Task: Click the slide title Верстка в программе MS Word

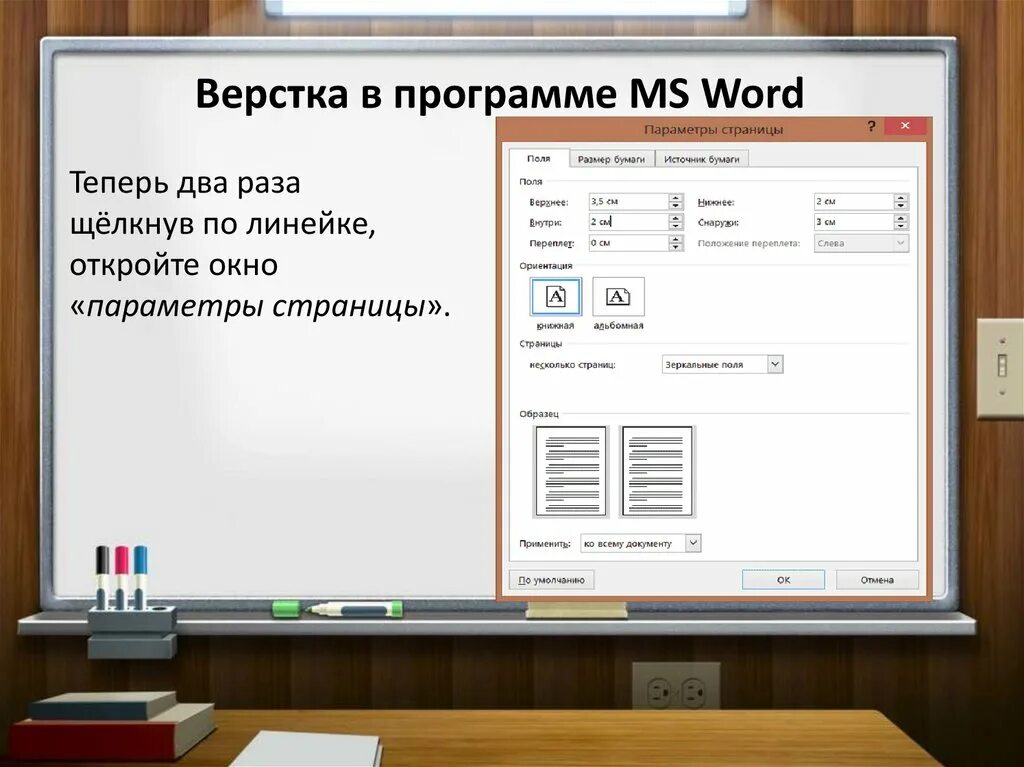Action: click(x=500, y=93)
